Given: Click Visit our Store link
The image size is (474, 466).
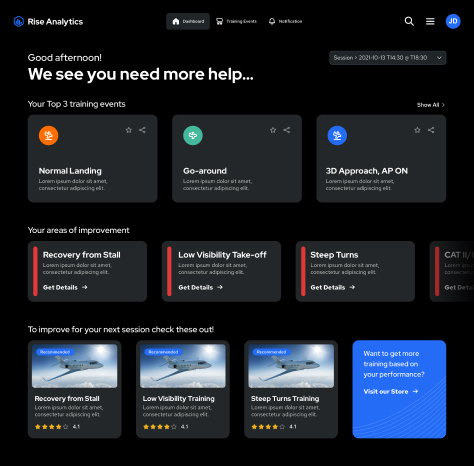Looking at the screenshot, I should coord(391,391).
